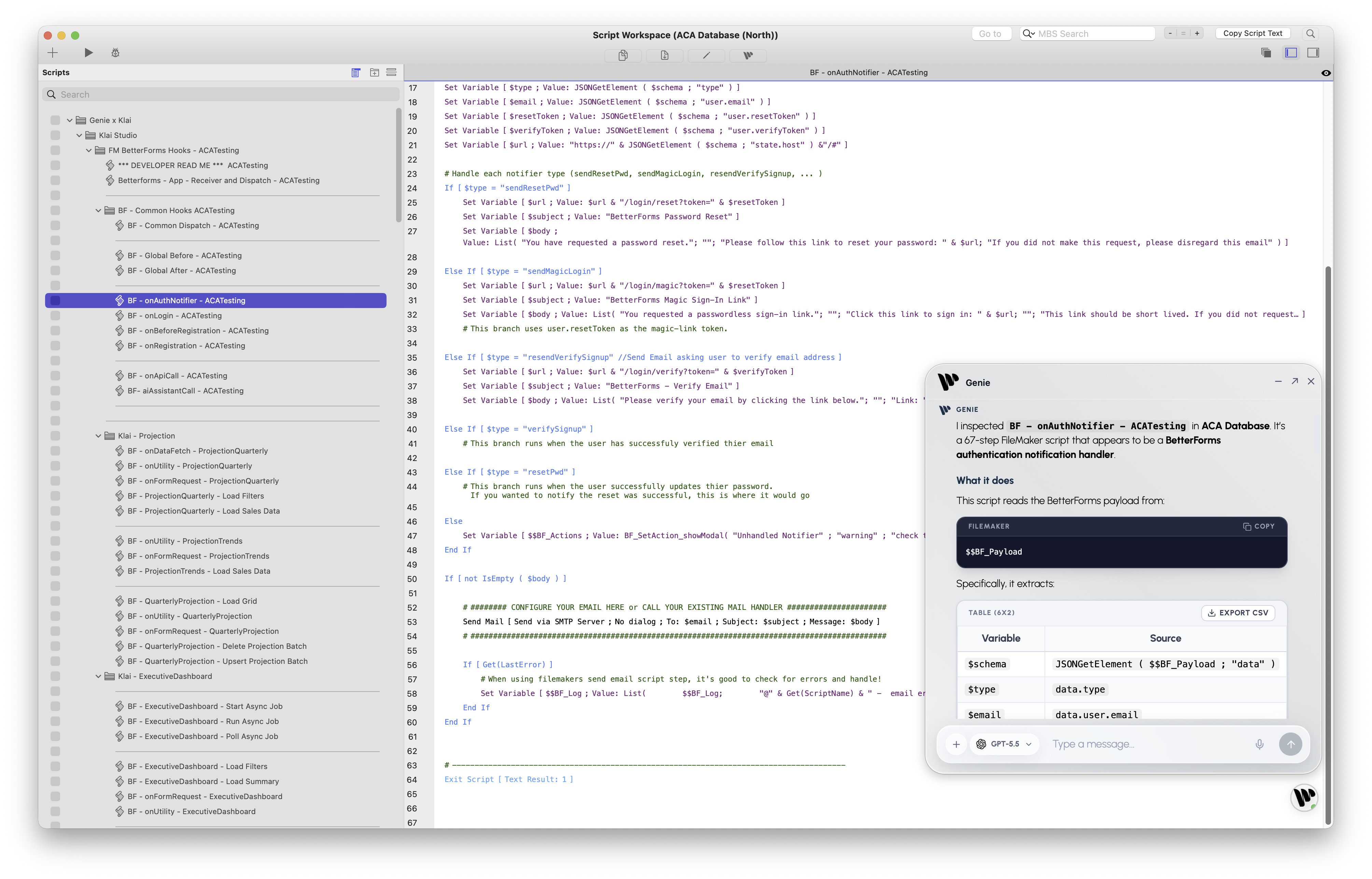The height and width of the screenshot is (879, 1372).
Task: Click script icon of BF - onUtility - ProjectionTrends
Action: [119, 541]
